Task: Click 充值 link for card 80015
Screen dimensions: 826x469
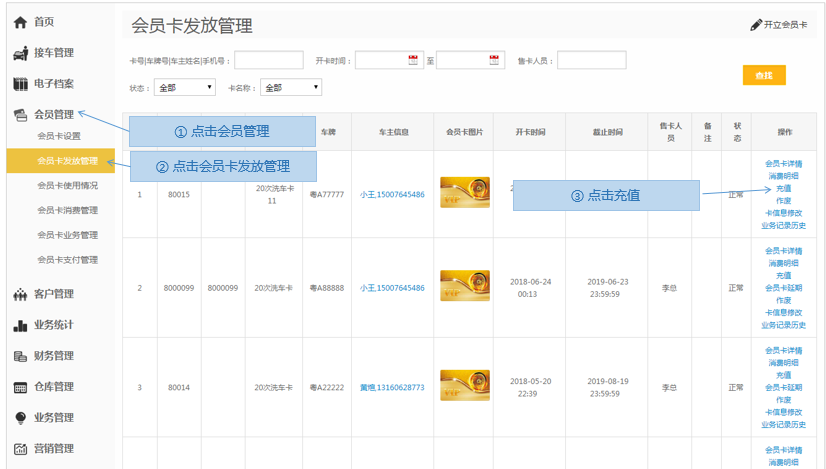Action: point(783,188)
